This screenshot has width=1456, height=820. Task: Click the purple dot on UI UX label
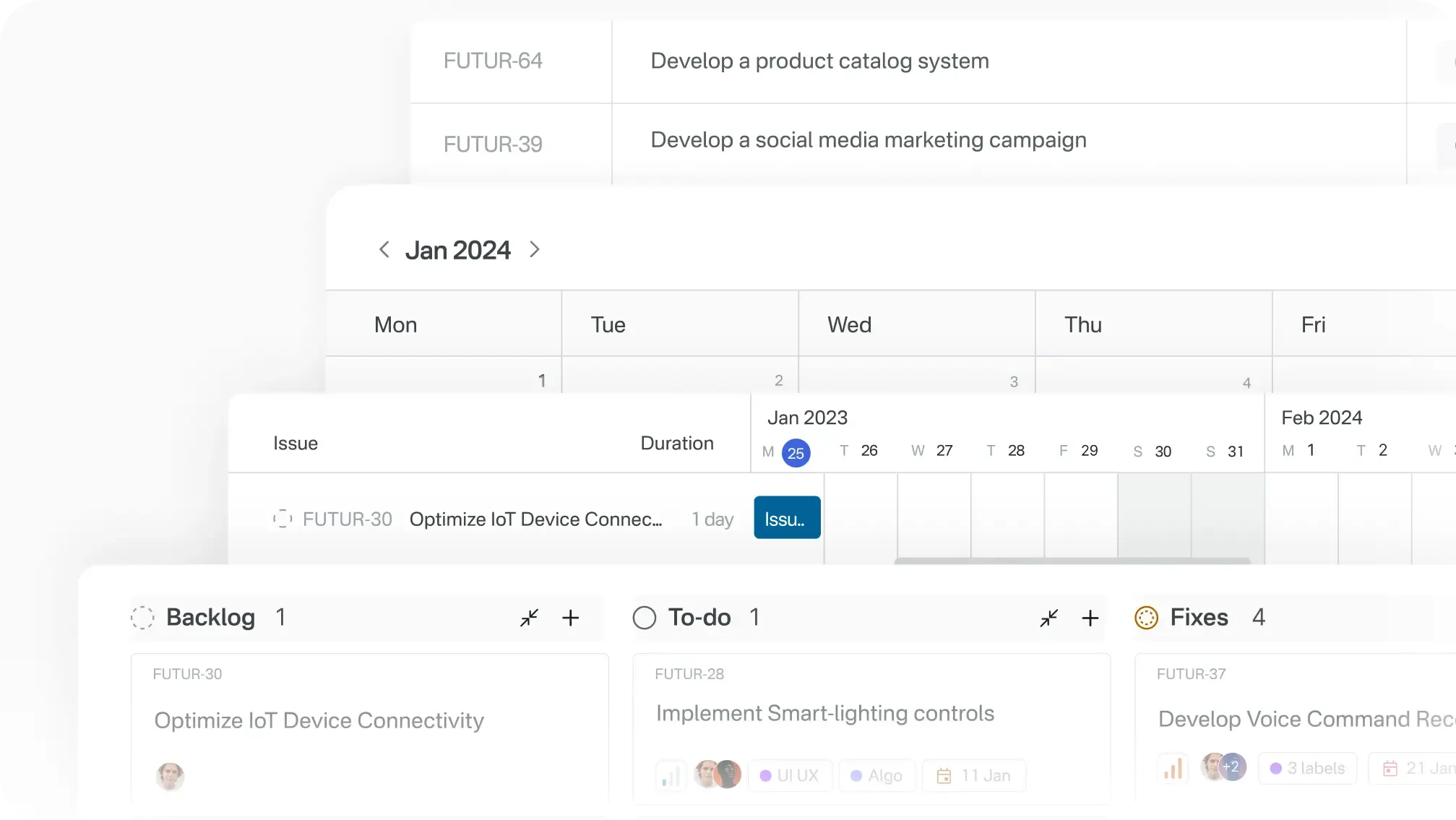tap(767, 775)
